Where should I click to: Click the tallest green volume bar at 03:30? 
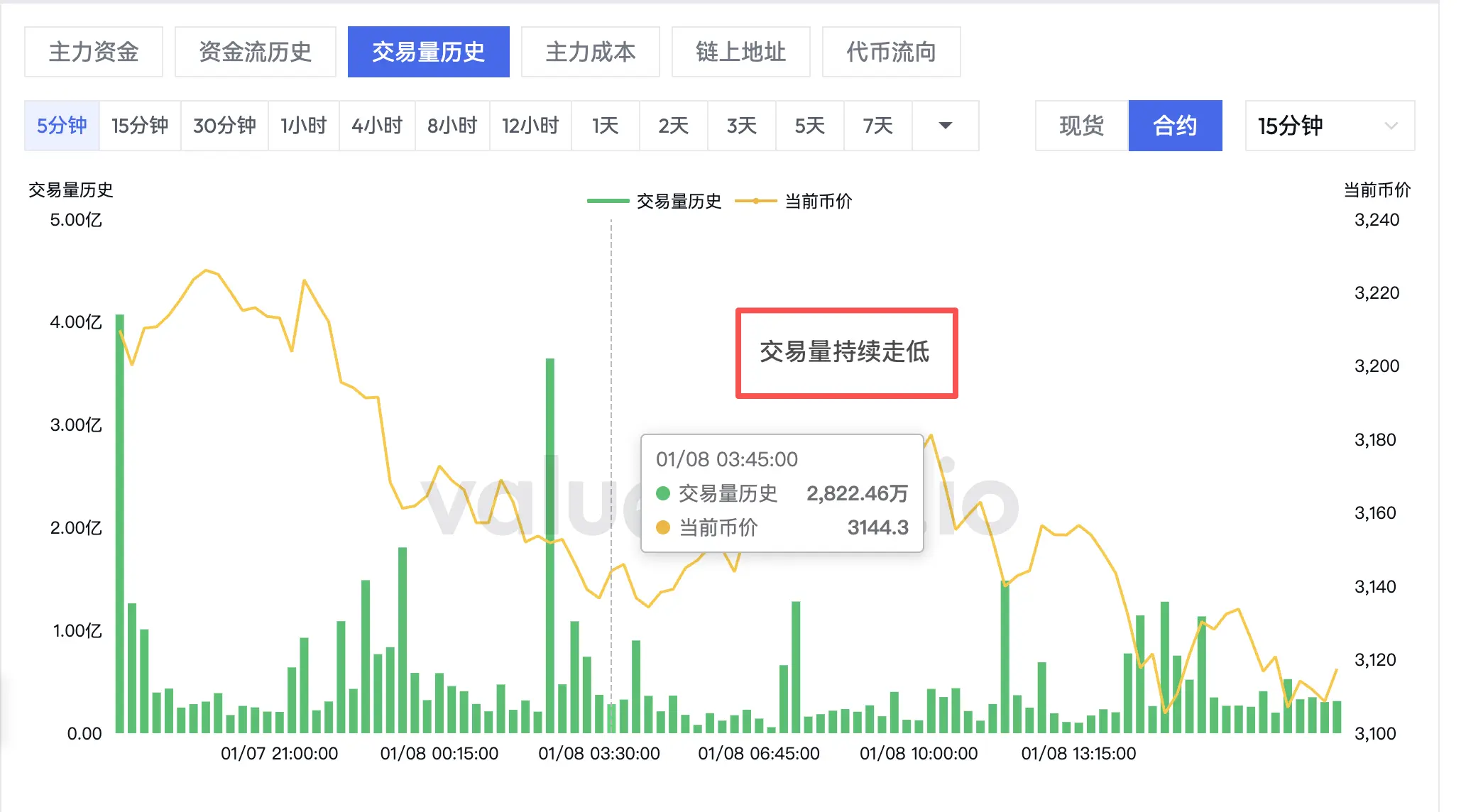coord(549,547)
